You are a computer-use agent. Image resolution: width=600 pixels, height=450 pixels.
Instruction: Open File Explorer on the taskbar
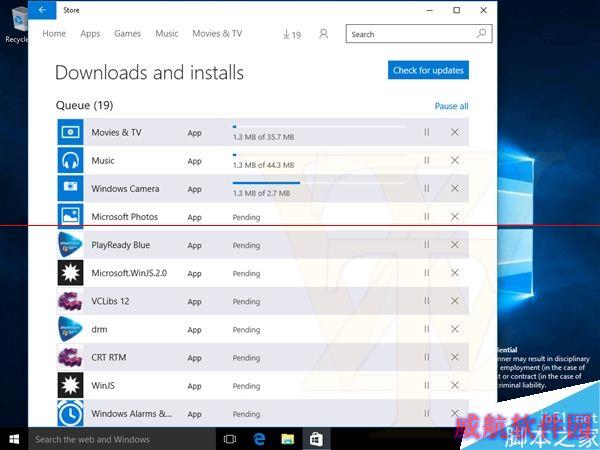pos(287,439)
